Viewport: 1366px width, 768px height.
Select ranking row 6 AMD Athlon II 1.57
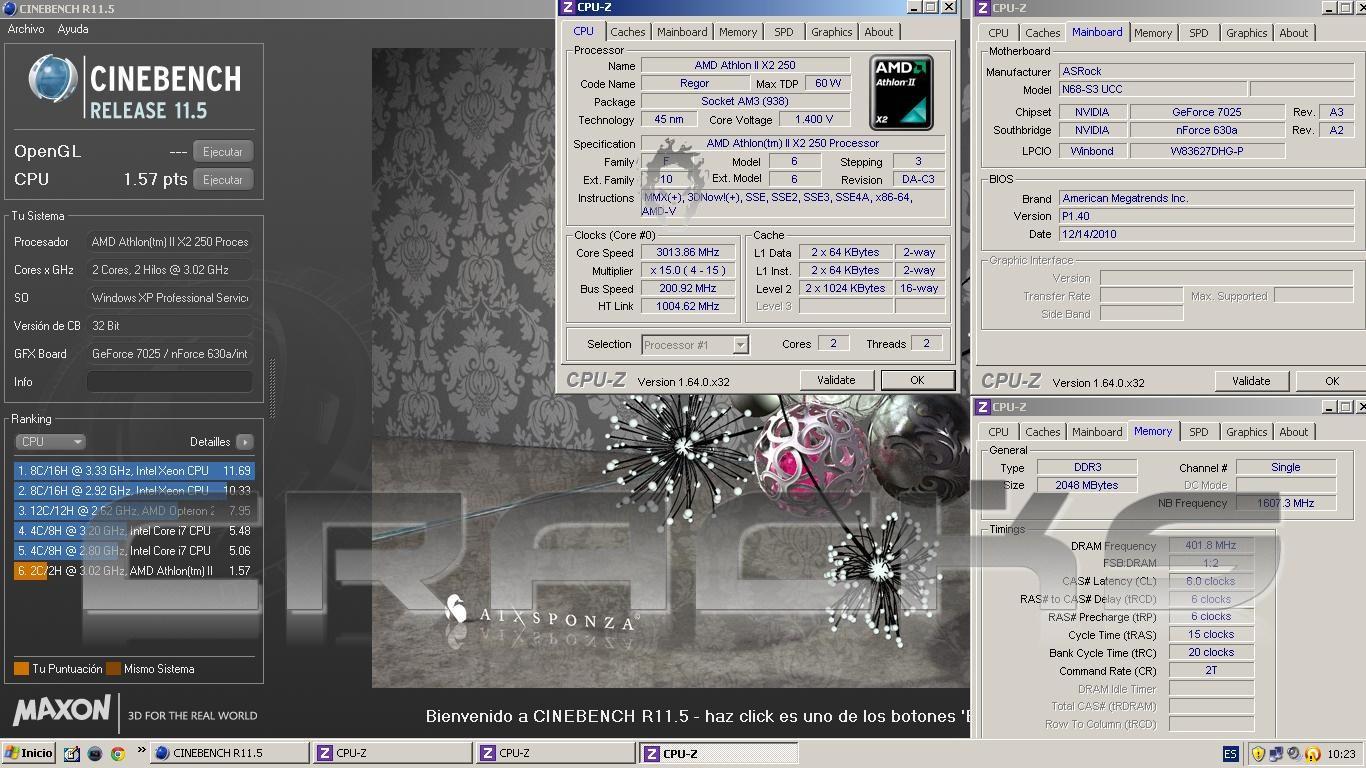(x=134, y=571)
